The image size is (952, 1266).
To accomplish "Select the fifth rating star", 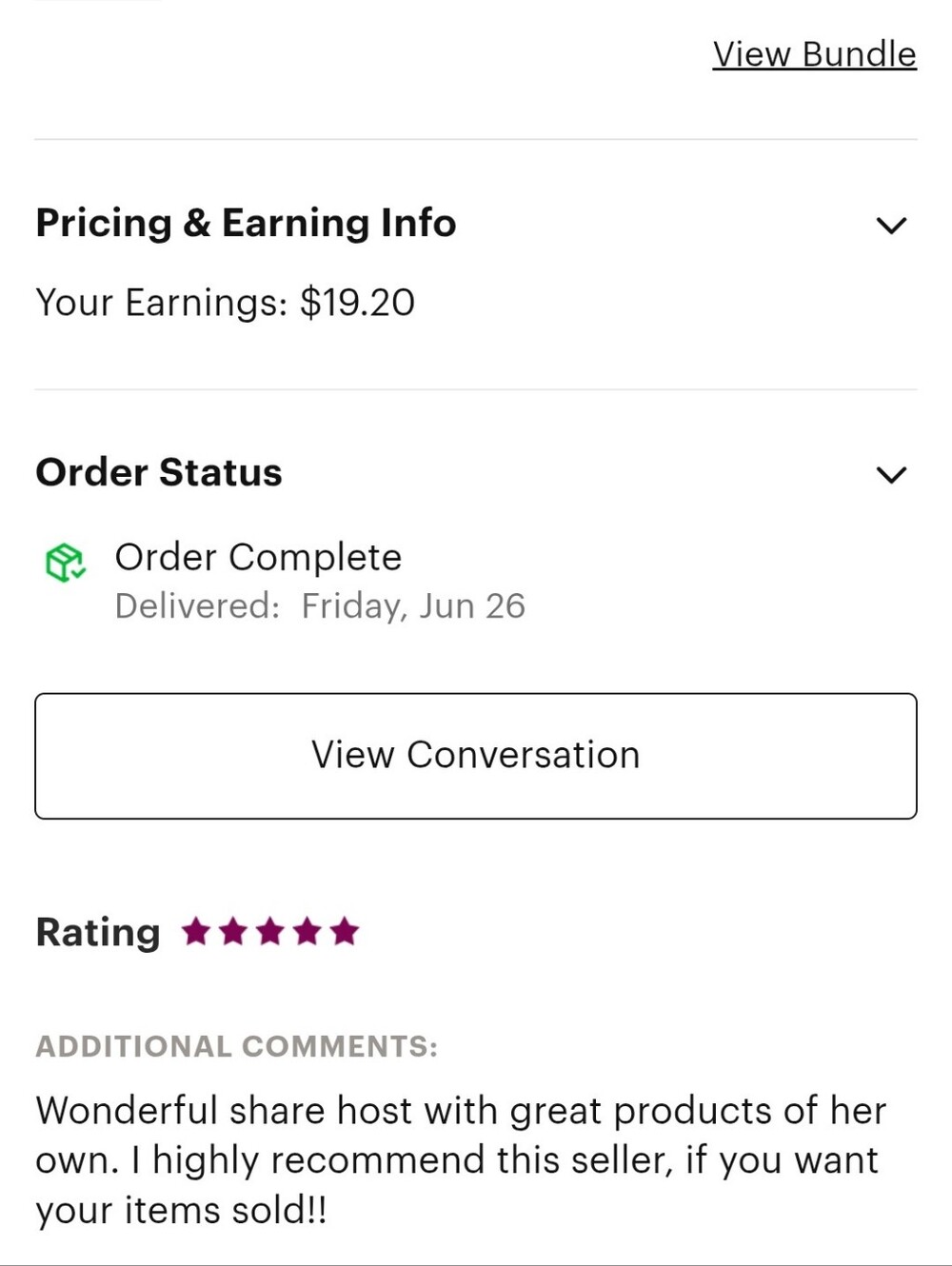I will 345,931.
